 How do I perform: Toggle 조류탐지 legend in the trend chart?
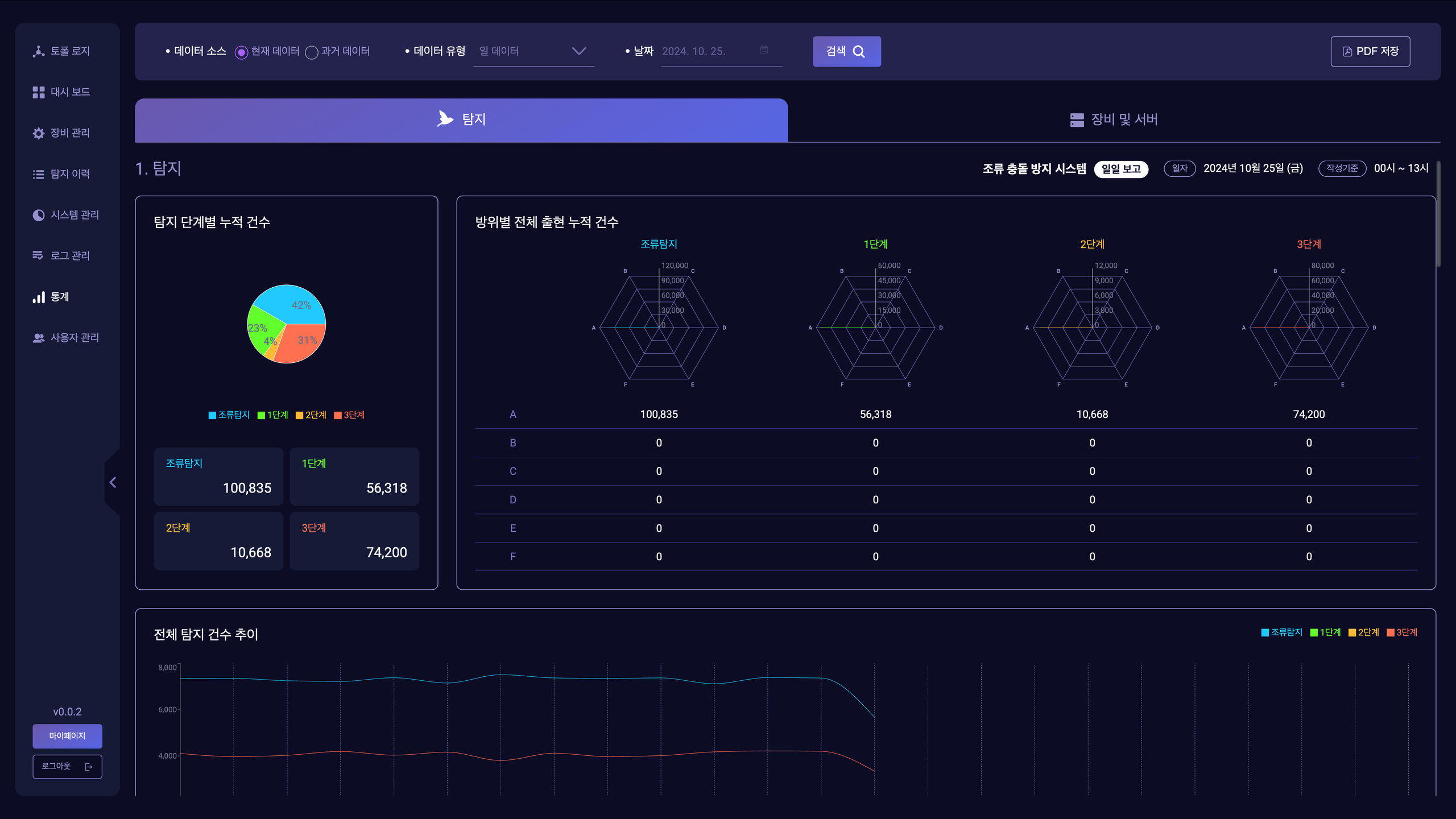tap(1281, 632)
